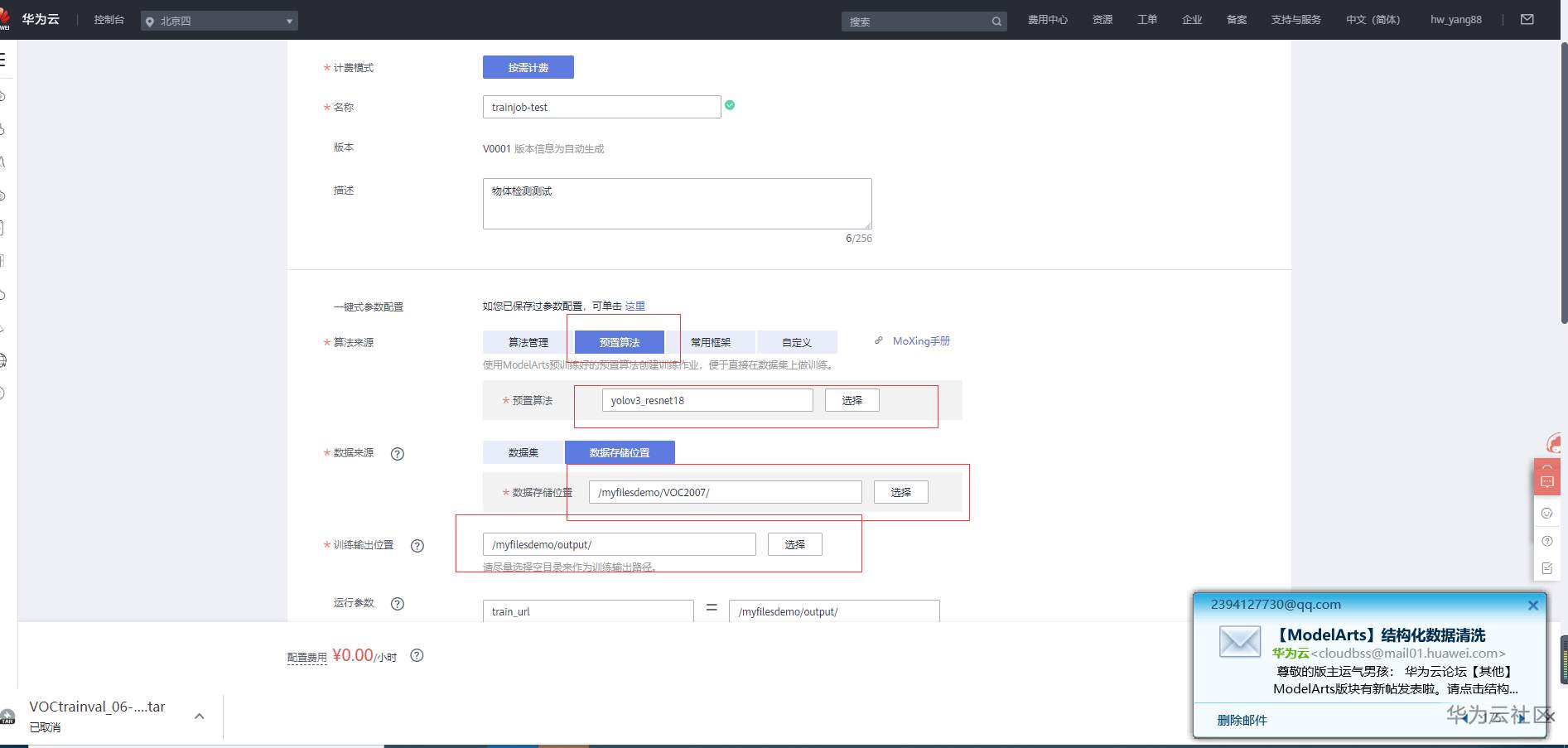Open the mail envelope icon in header

click(1527, 19)
